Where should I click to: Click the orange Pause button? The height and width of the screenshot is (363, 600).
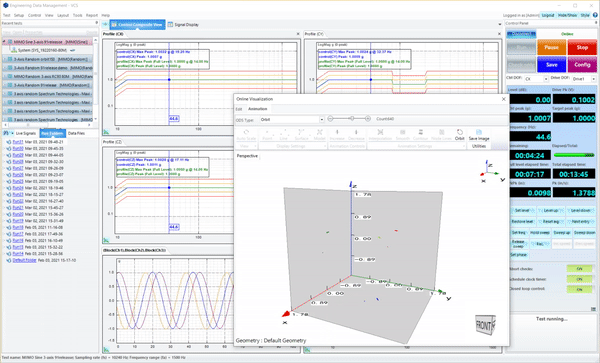tap(551, 47)
